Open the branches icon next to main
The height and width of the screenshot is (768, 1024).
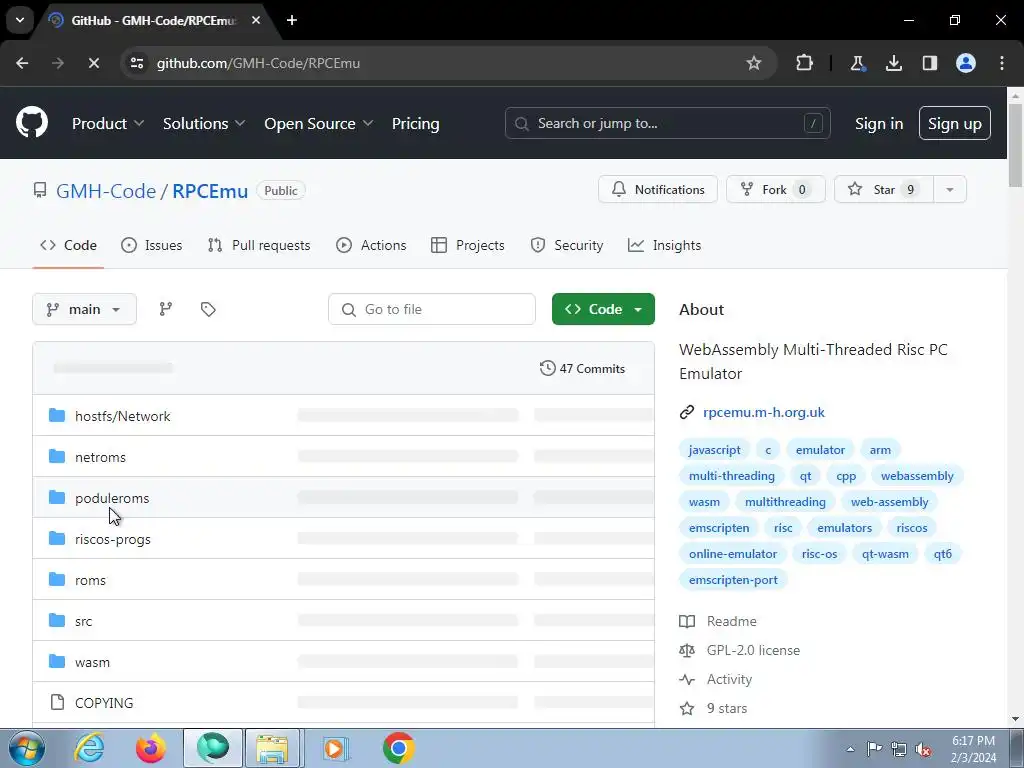click(166, 309)
